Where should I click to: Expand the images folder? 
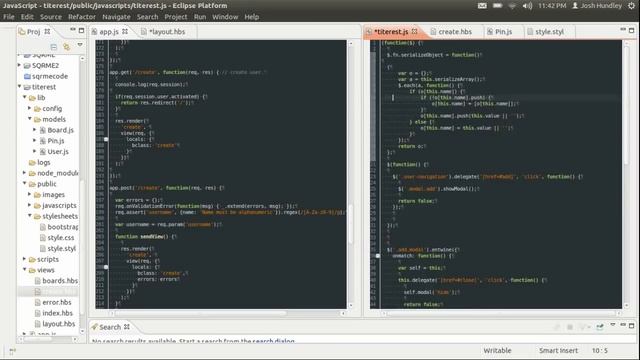click(29, 194)
